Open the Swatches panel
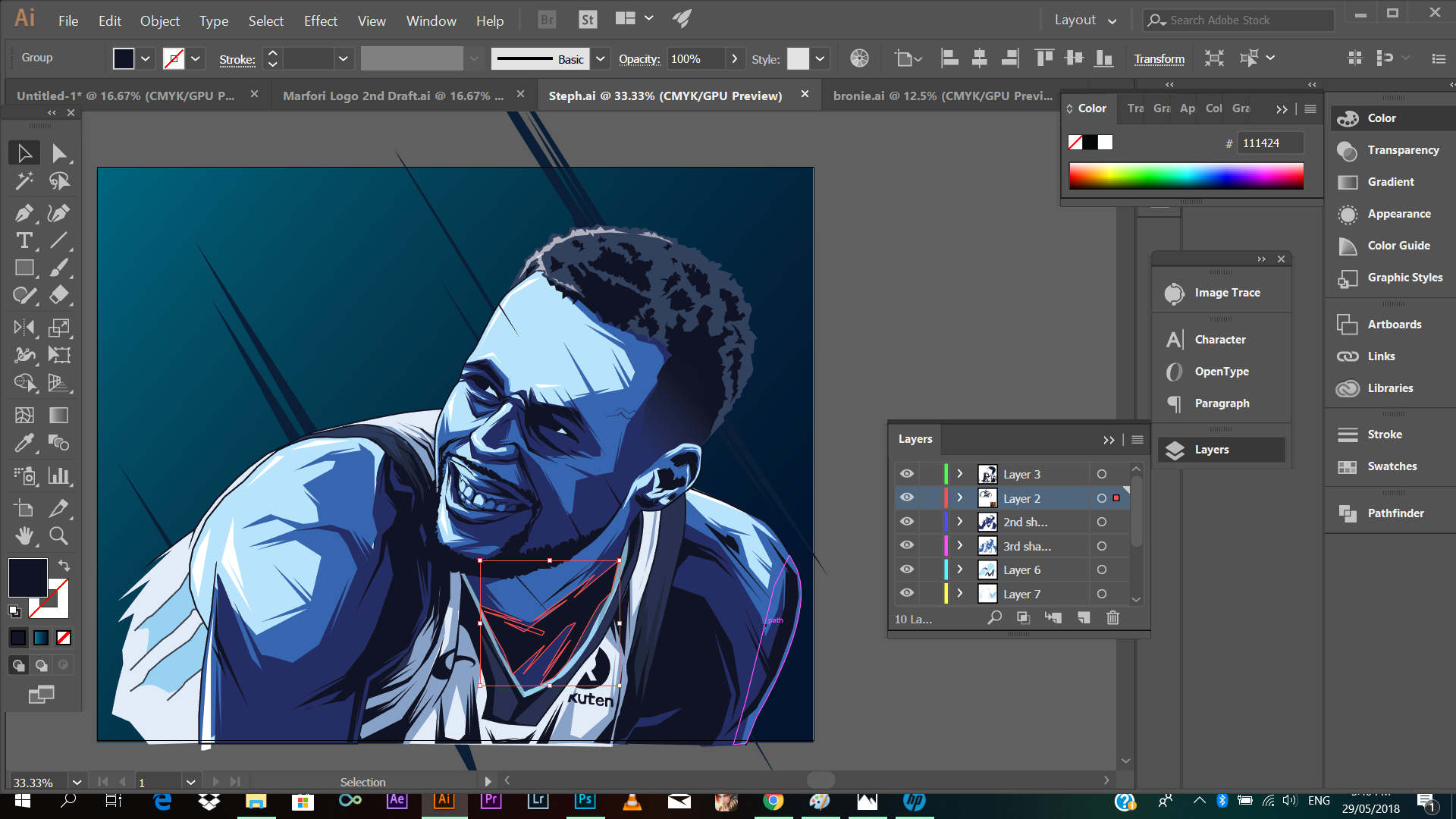Image resolution: width=1456 pixels, height=819 pixels. pos(1390,466)
